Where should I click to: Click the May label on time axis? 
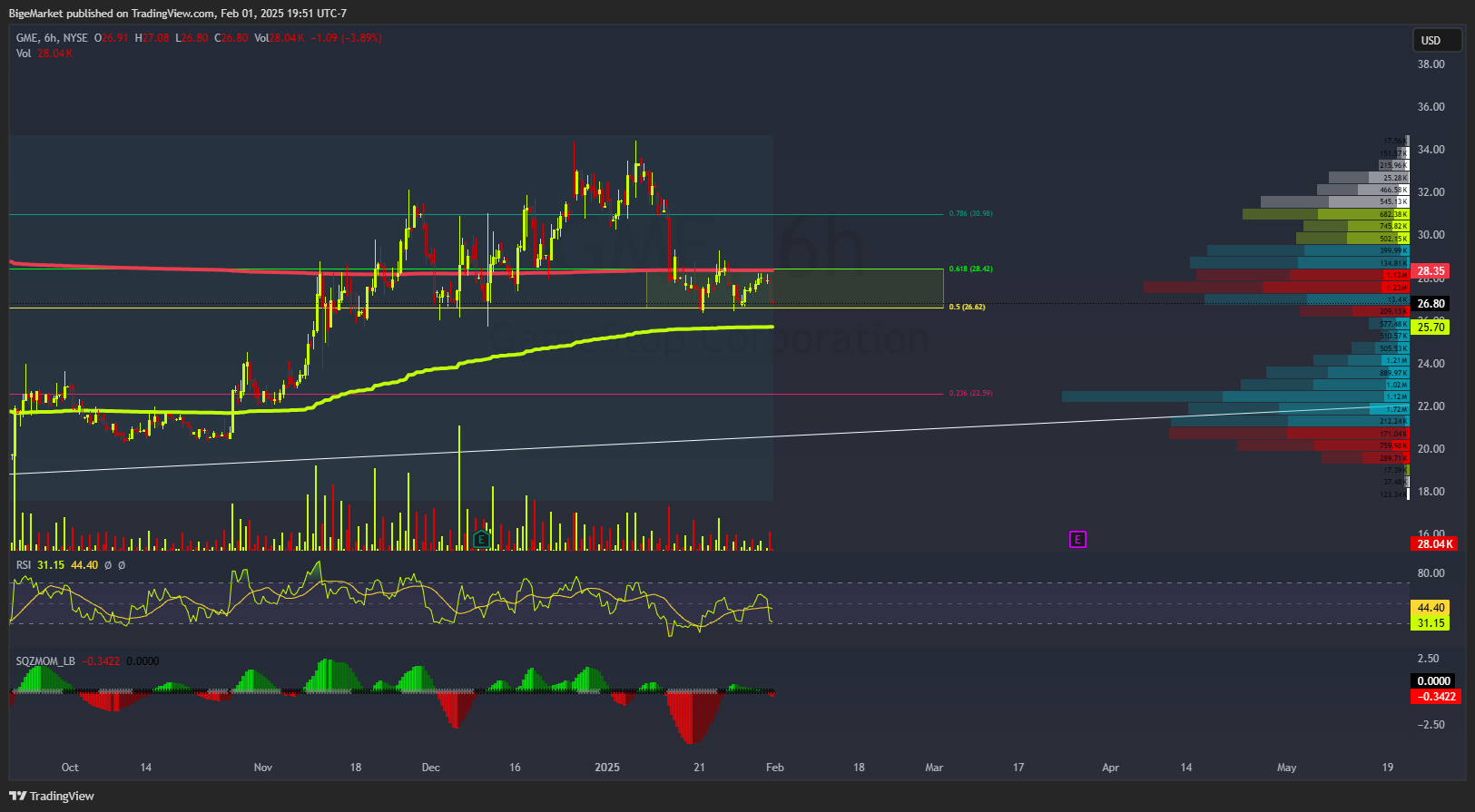1287,768
